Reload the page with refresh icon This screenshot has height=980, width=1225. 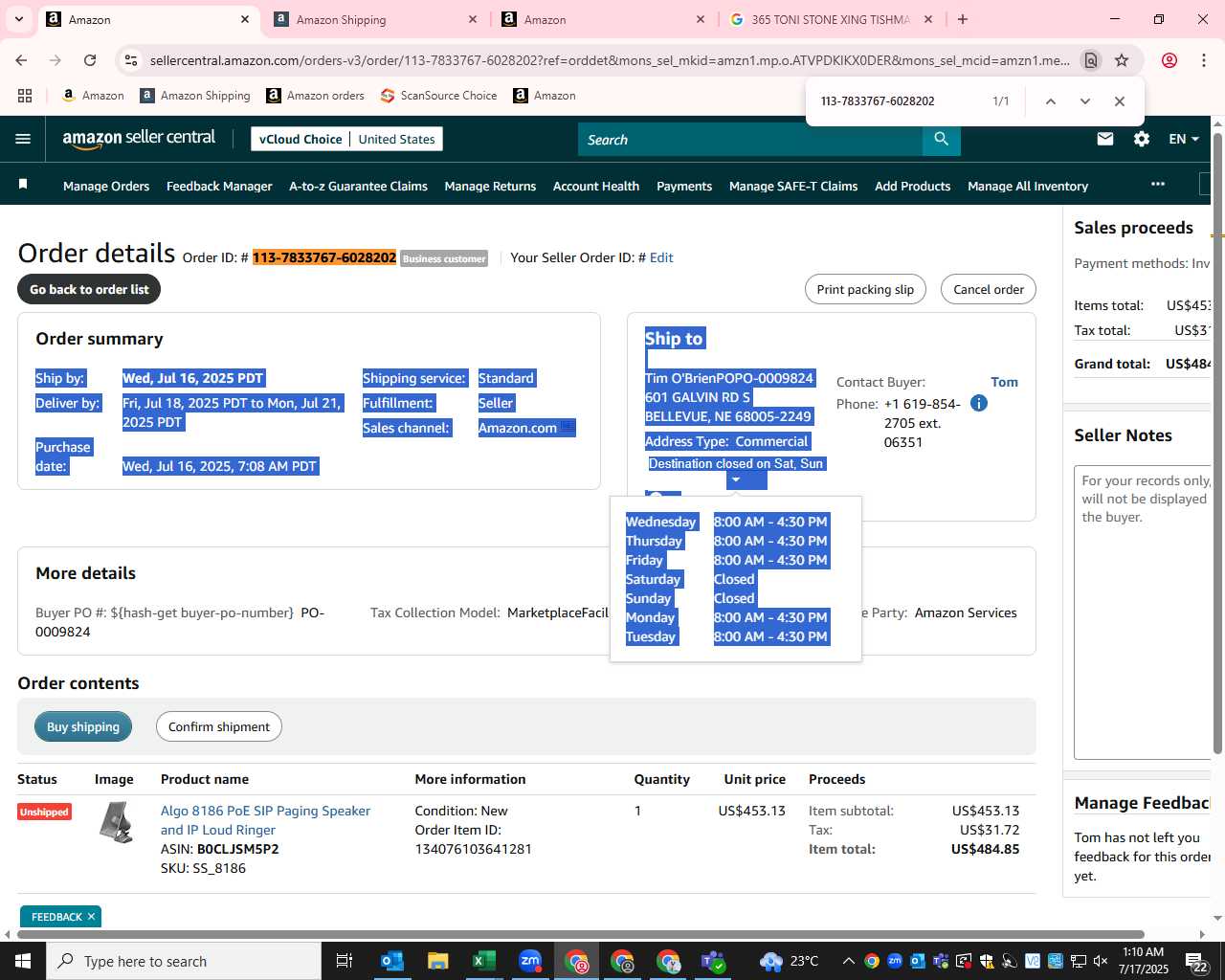(90, 60)
